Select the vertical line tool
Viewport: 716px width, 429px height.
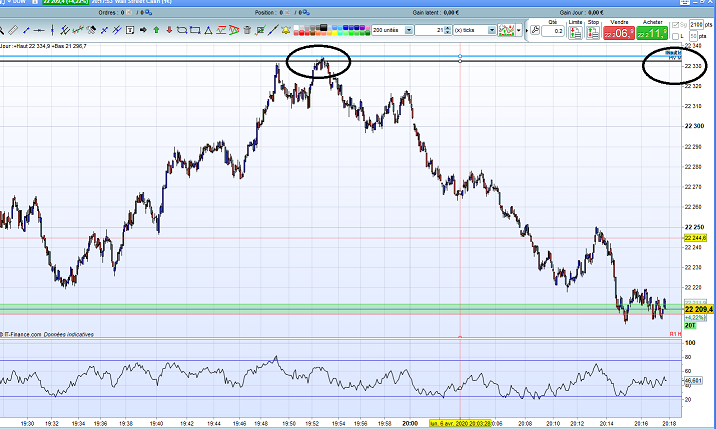[52, 30]
